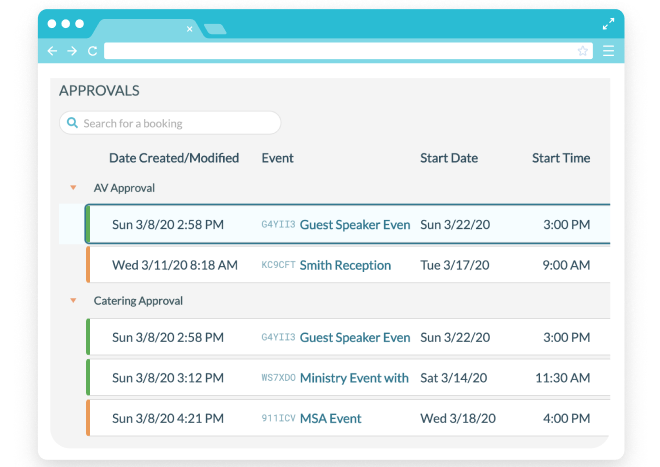Click the browser address bar
The height and width of the screenshot is (467, 660).
pyautogui.click(x=340, y=51)
